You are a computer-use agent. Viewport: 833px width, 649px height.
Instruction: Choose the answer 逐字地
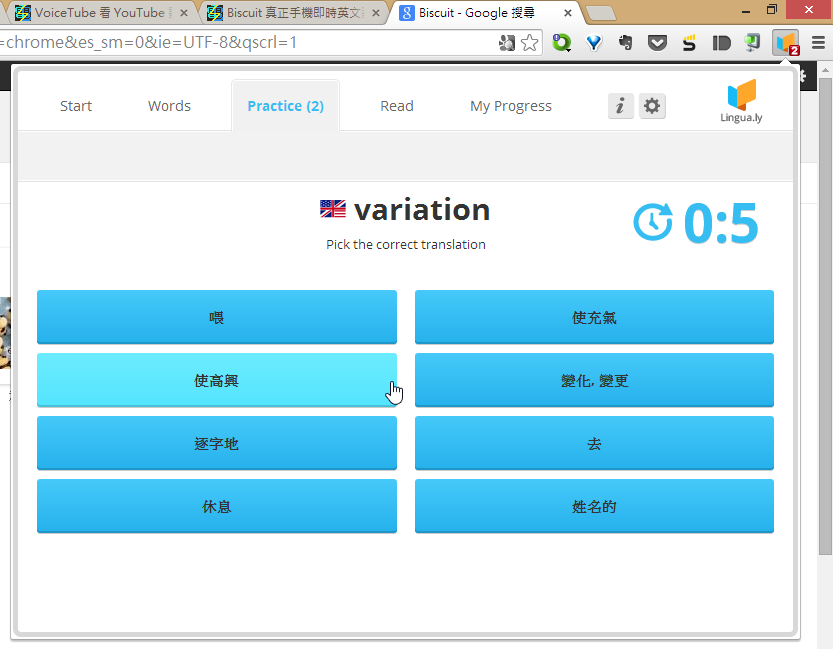tap(217, 443)
